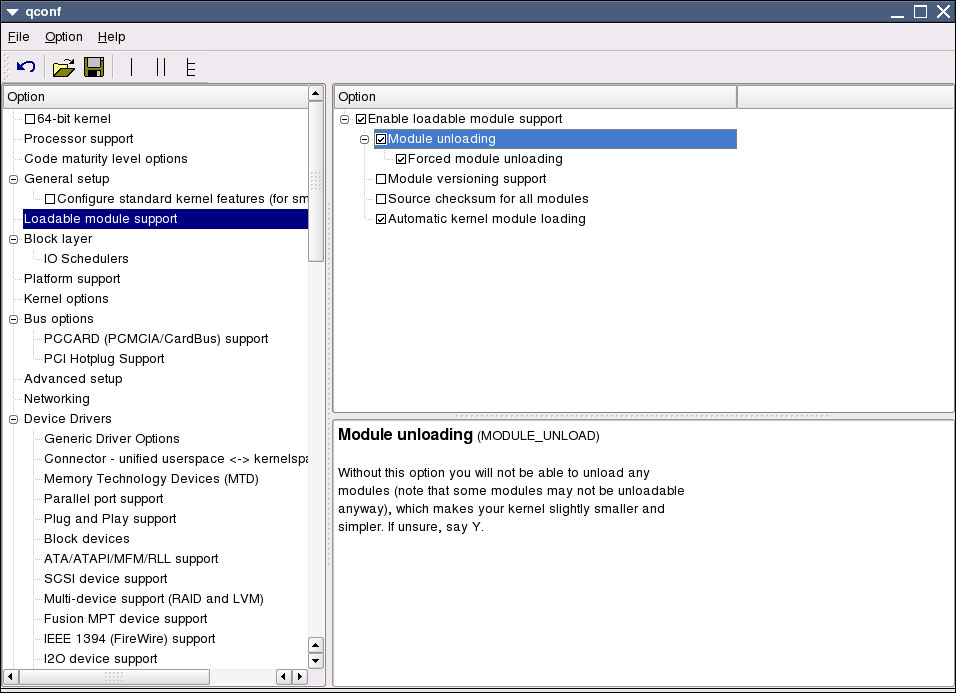Toggle Configure standard kernel features checkbox

50,199
